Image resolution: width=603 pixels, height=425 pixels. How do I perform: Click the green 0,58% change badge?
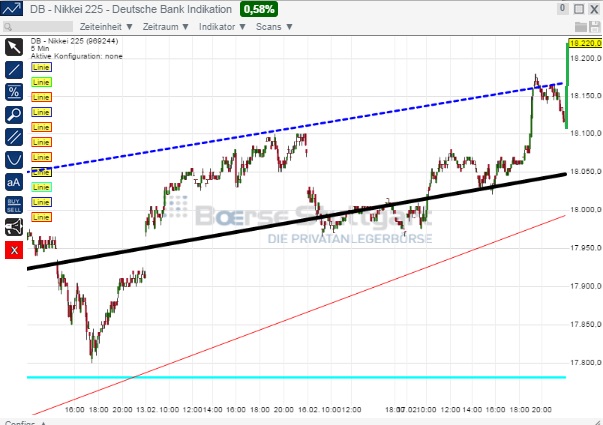259,9
